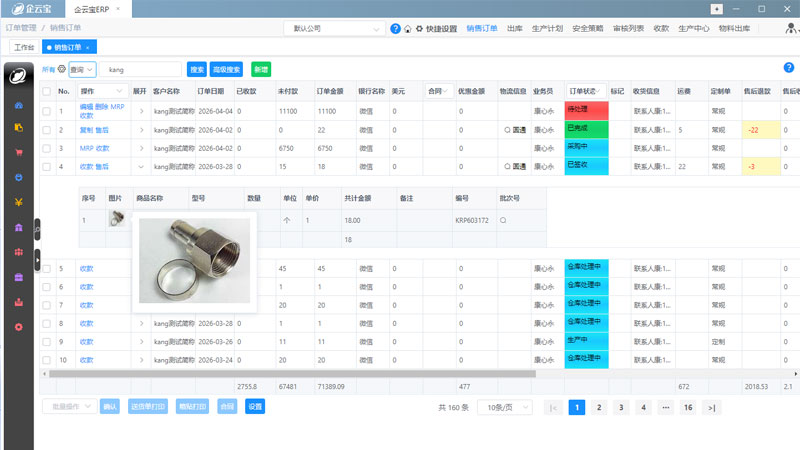Check the checkbox for order row 10
The width and height of the screenshot is (800, 450).
pyautogui.click(x=46, y=360)
